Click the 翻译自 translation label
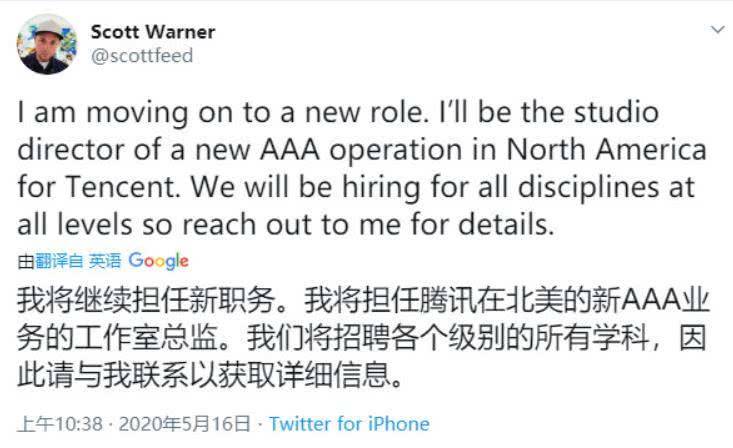 click(x=58, y=261)
